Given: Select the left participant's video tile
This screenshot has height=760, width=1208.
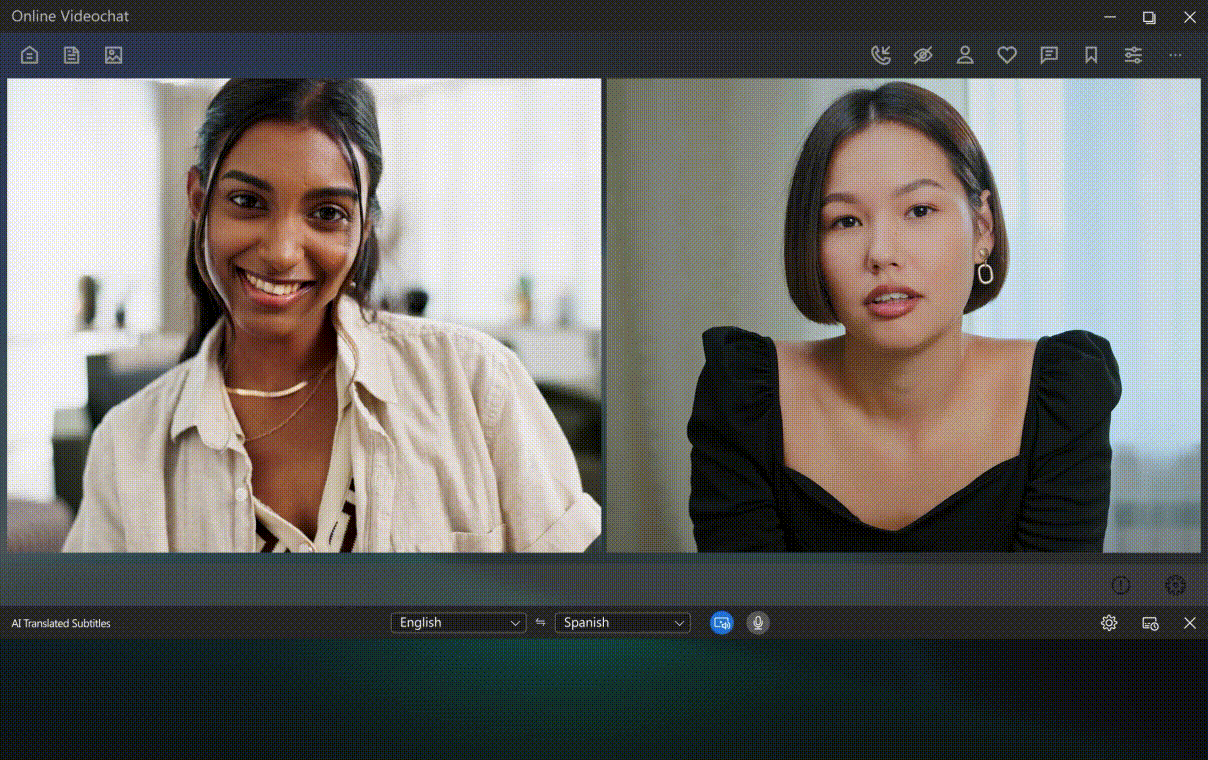Looking at the screenshot, I should 304,315.
